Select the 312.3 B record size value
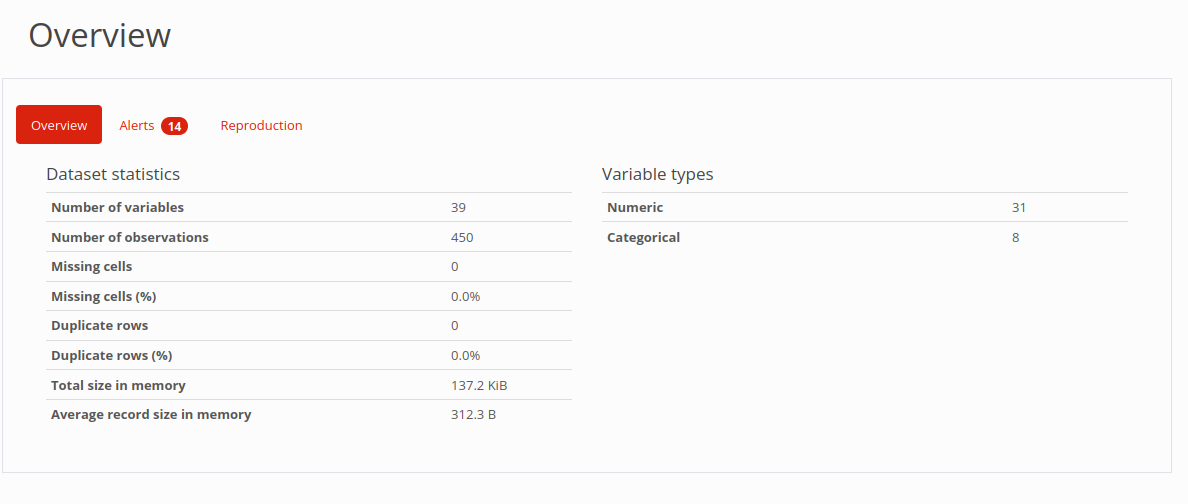Screen dimensions: 1188x504 coord(473,414)
